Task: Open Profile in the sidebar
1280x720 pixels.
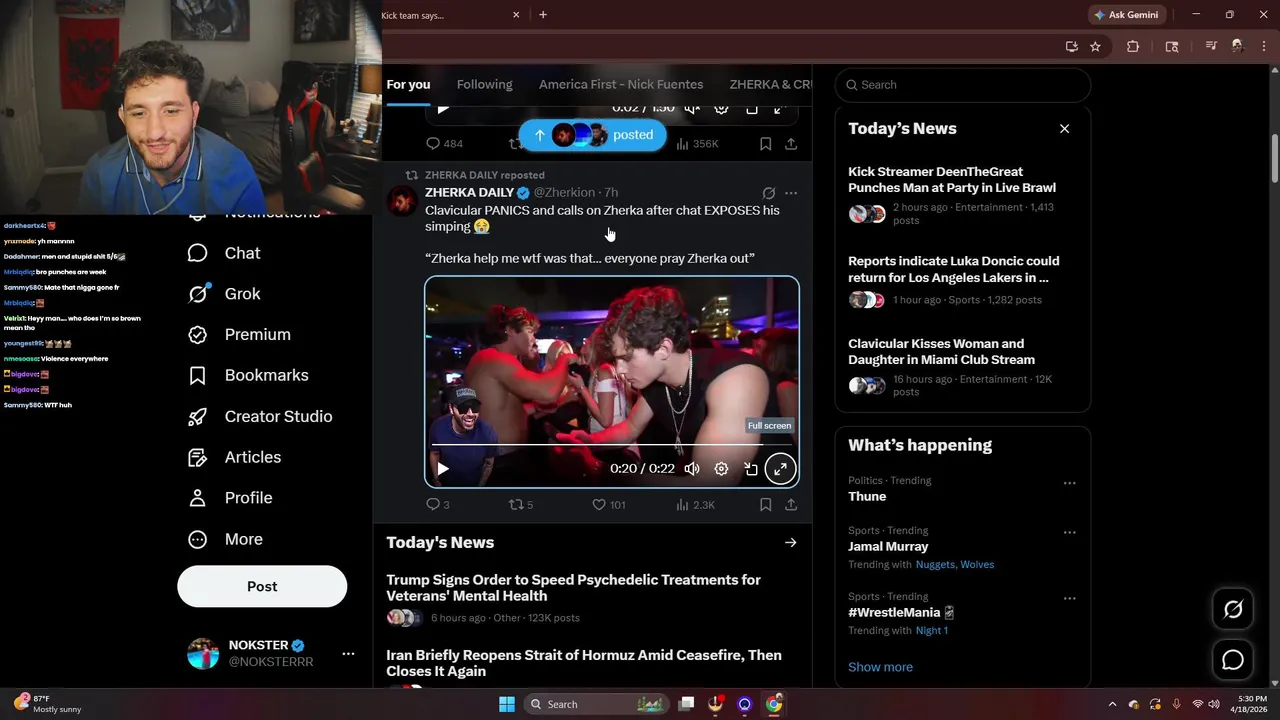Action: 230,498
